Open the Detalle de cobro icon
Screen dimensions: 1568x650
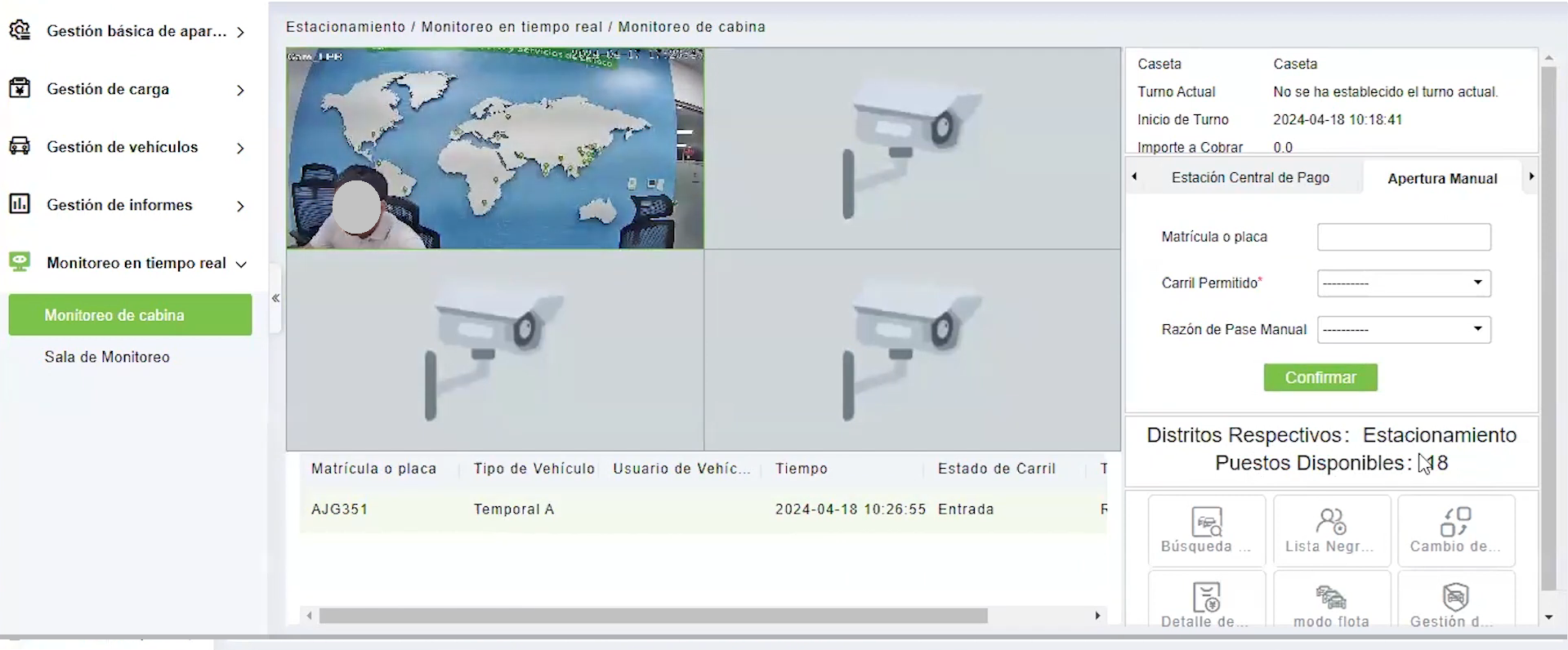(1206, 598)
